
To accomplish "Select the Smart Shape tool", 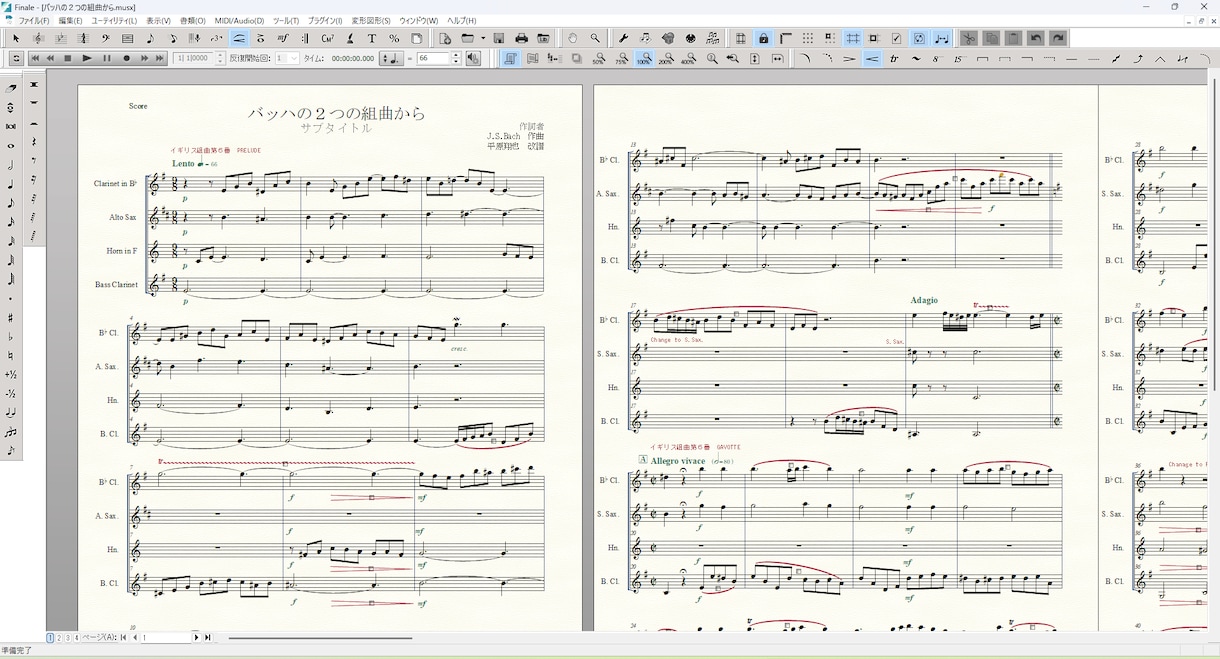I will 239,38.
